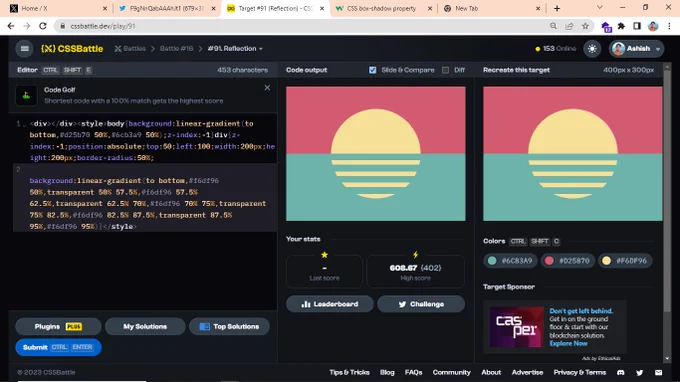The height and width of the screenshot is (382, 680).
Task: Click the scrollbar down arrow
Action: click(x=667, y=359)
